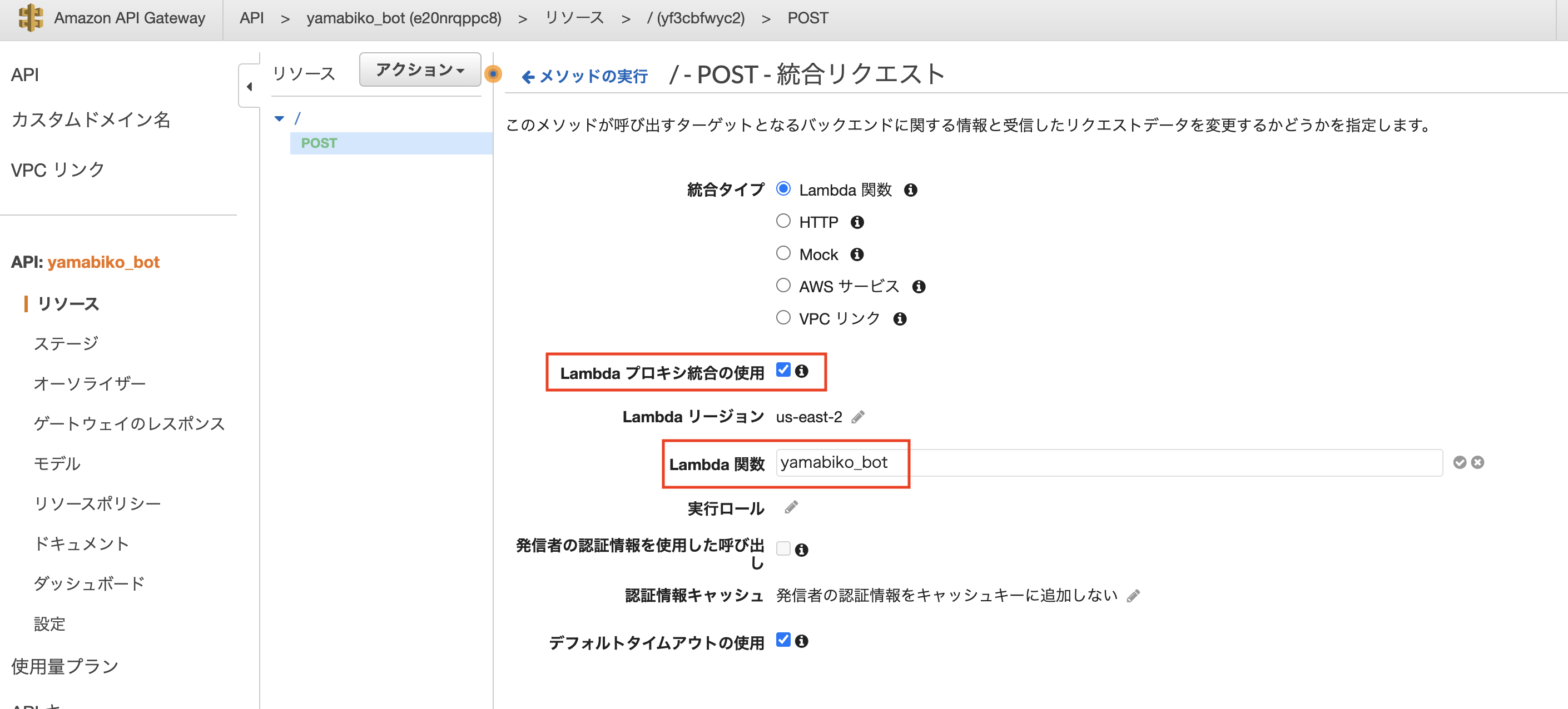Viewport: 1568px width, 709px height.
Task: Click 発信者の認証情報をキャッシュキーに追加しない text
Action: 946,596
